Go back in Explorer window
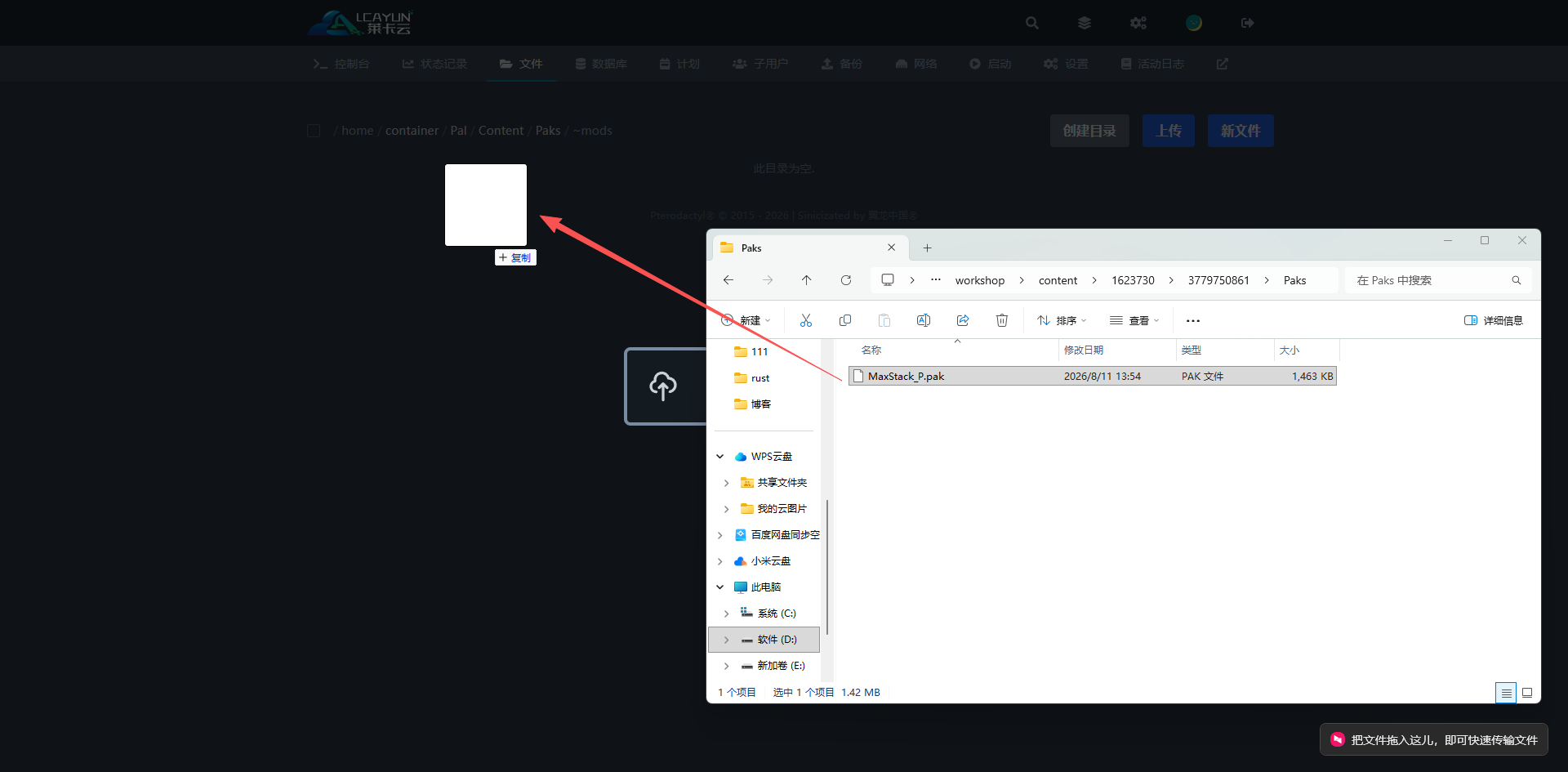This screenshot has height=772, width=1568. point(728,280)
